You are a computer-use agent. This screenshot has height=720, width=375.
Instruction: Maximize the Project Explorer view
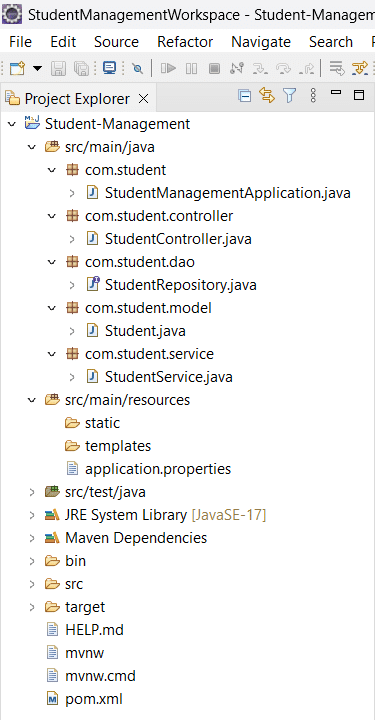pos(358,95)
